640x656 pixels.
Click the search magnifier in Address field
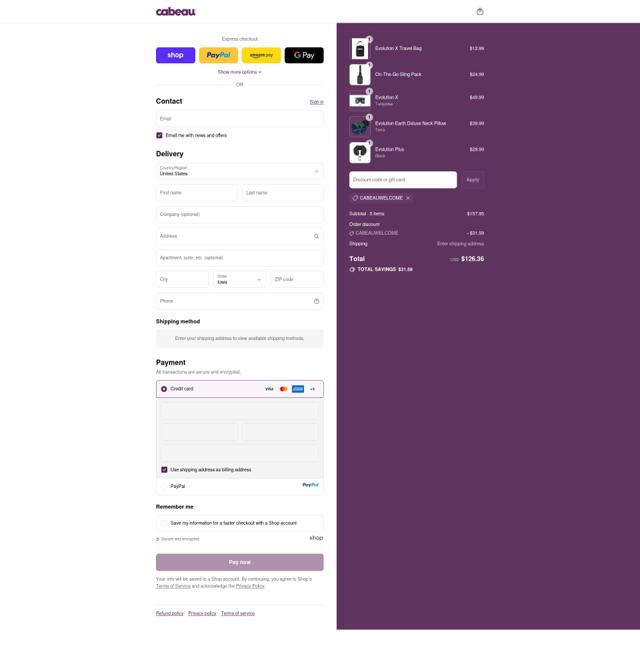[x=316, y=236]
